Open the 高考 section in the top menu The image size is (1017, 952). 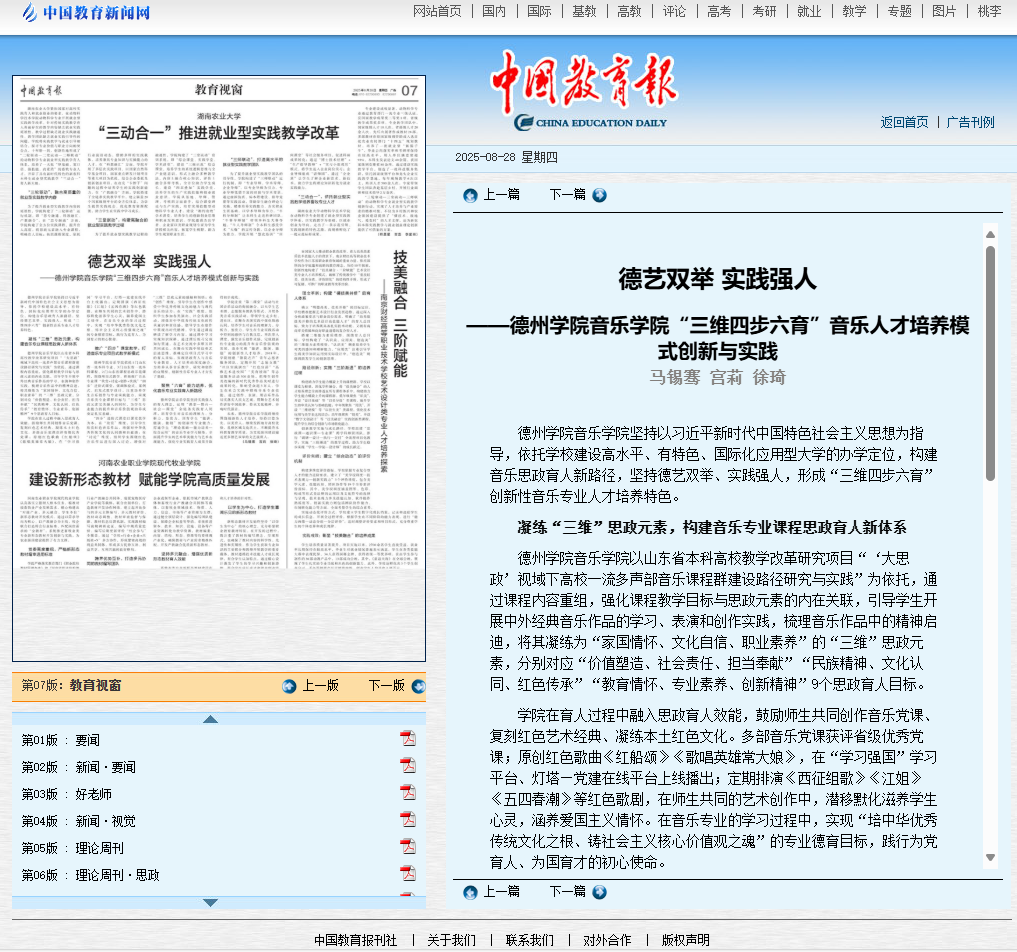point(719,11)
